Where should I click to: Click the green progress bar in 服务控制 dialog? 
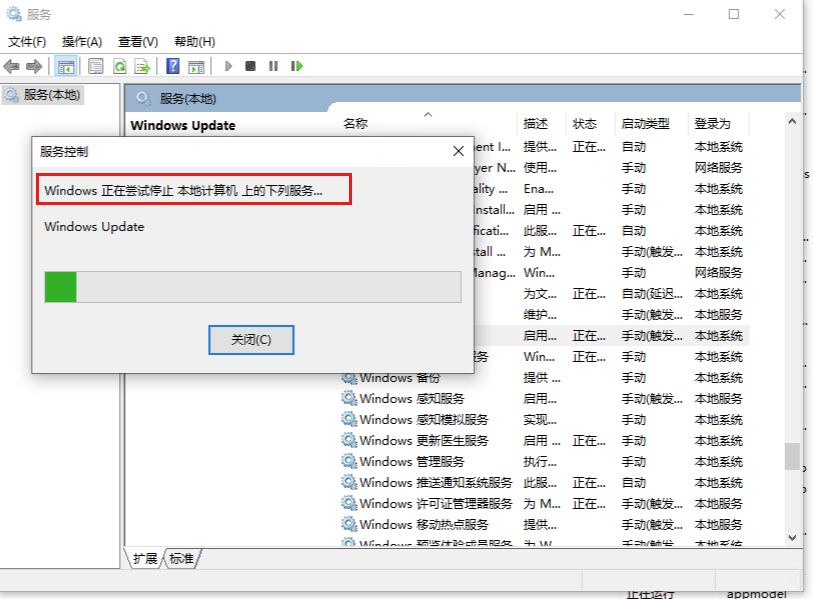tap(253, 287)
